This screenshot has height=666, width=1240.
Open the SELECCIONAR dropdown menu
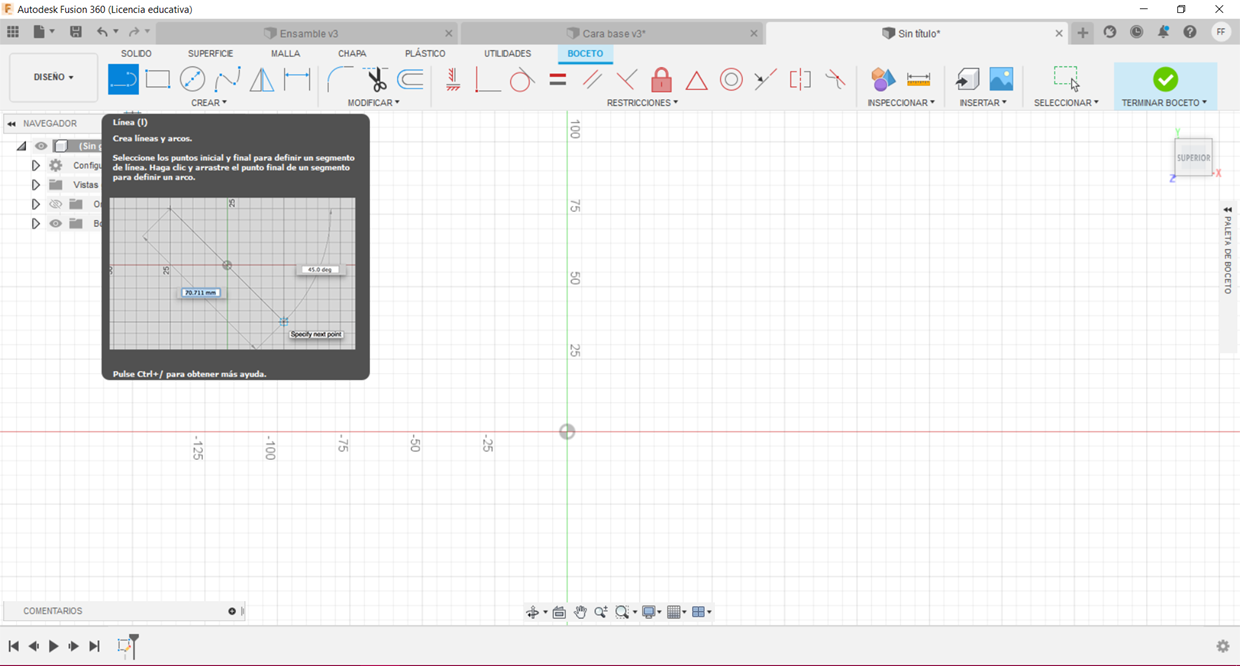coord(1066,102)
